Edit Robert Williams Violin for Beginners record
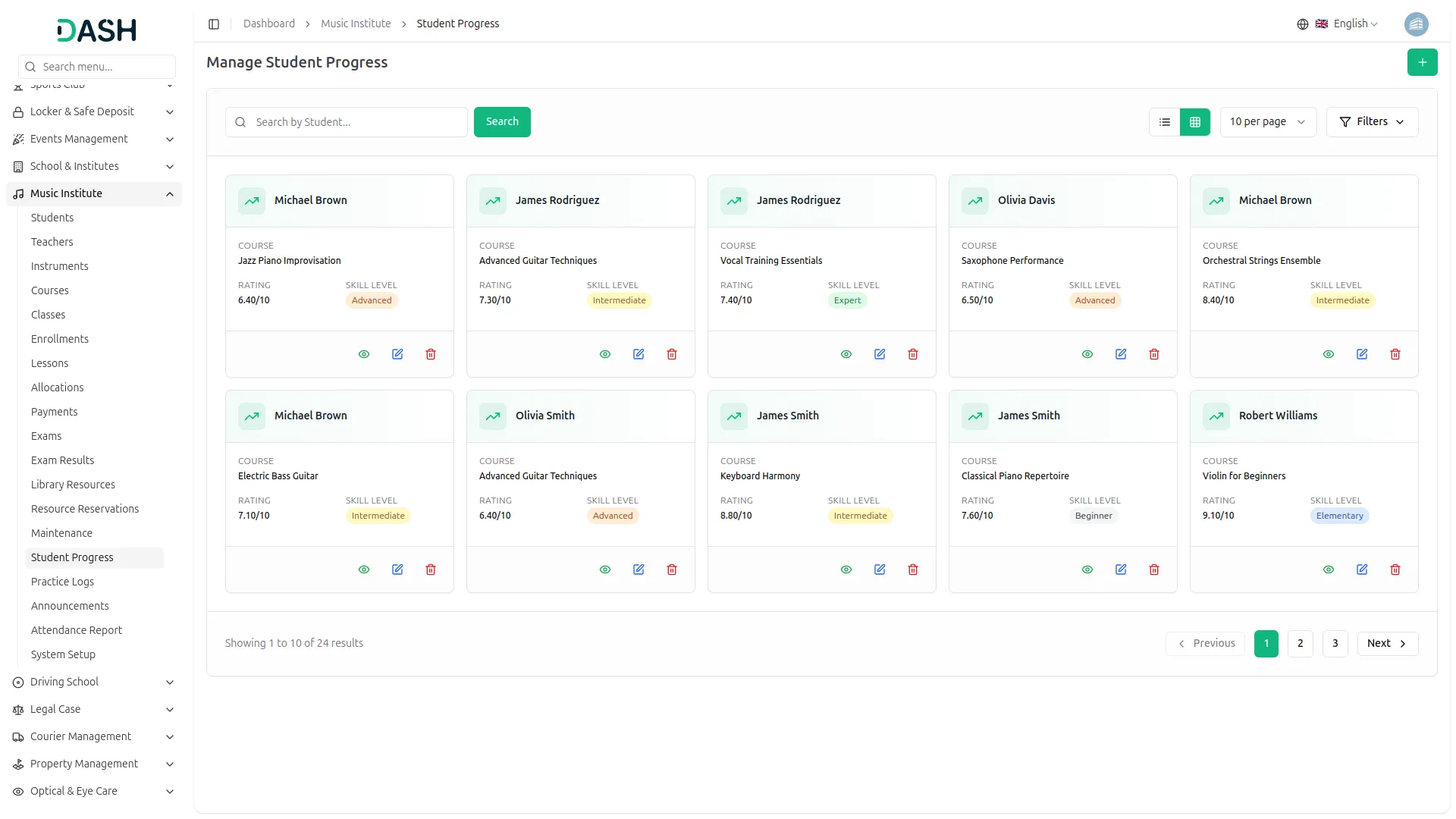Image resolution: width=1456 pixels, height=819 pixels. coord(1362,570)
